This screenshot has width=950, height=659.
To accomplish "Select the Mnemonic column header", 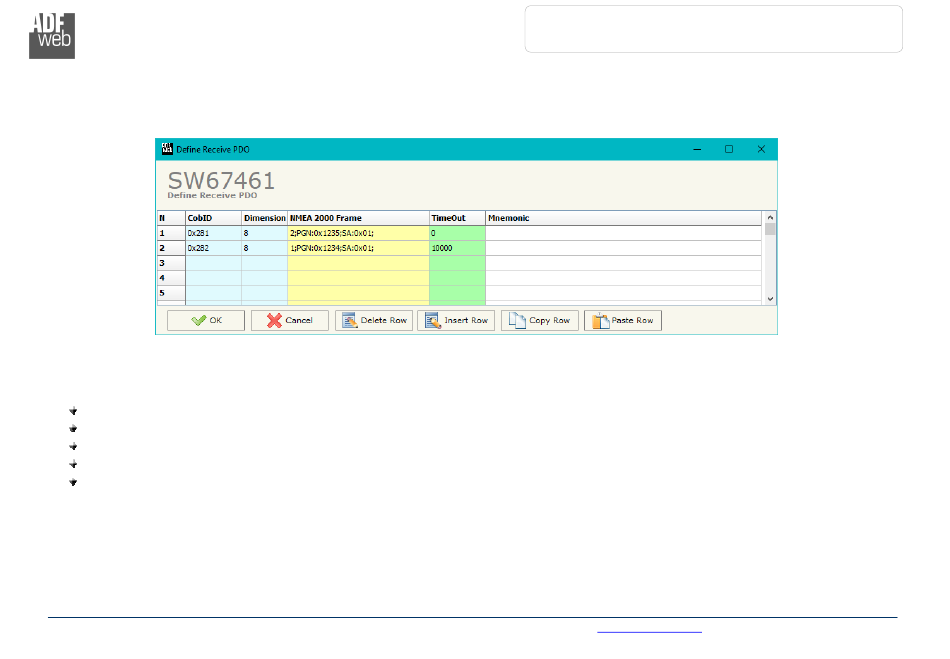I will (x=623, y=218).
